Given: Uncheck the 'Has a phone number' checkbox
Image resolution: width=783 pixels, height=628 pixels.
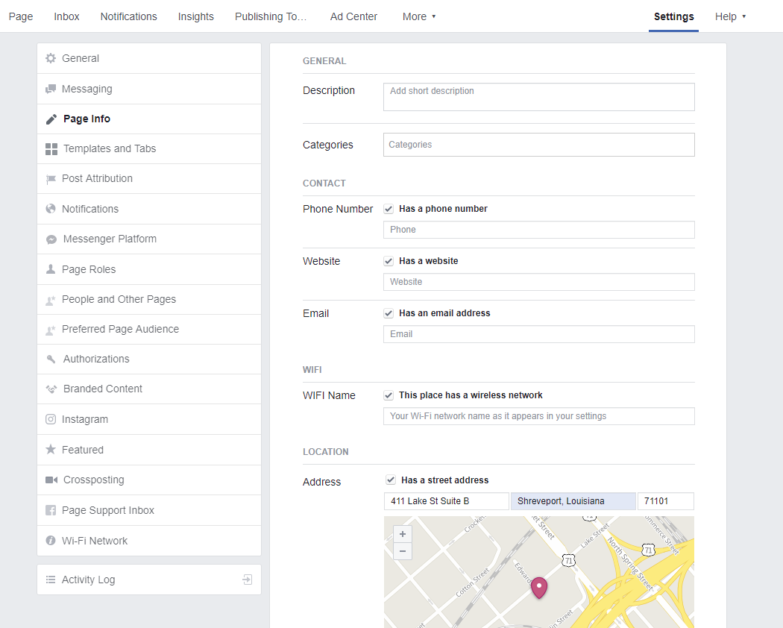Looking at the screenshot, I should click(389, 209).
